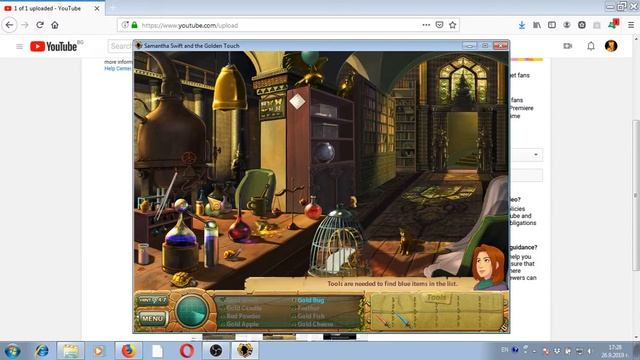Open Firefox library icon
This screenshot has height=360, width=640.
[537, 25]
